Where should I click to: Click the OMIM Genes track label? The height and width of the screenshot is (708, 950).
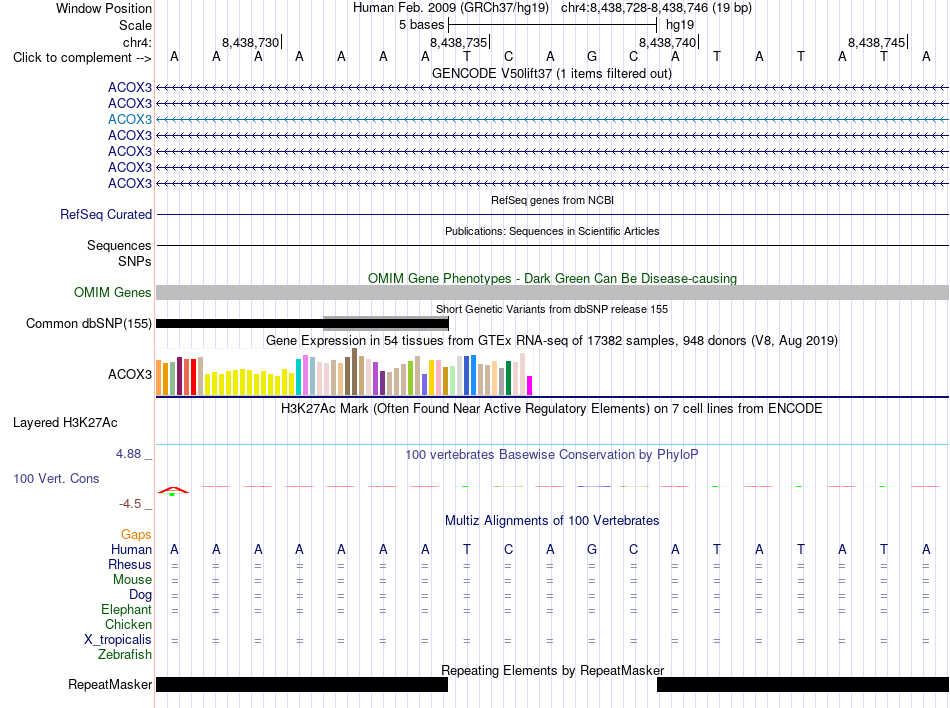pos(112,293)
